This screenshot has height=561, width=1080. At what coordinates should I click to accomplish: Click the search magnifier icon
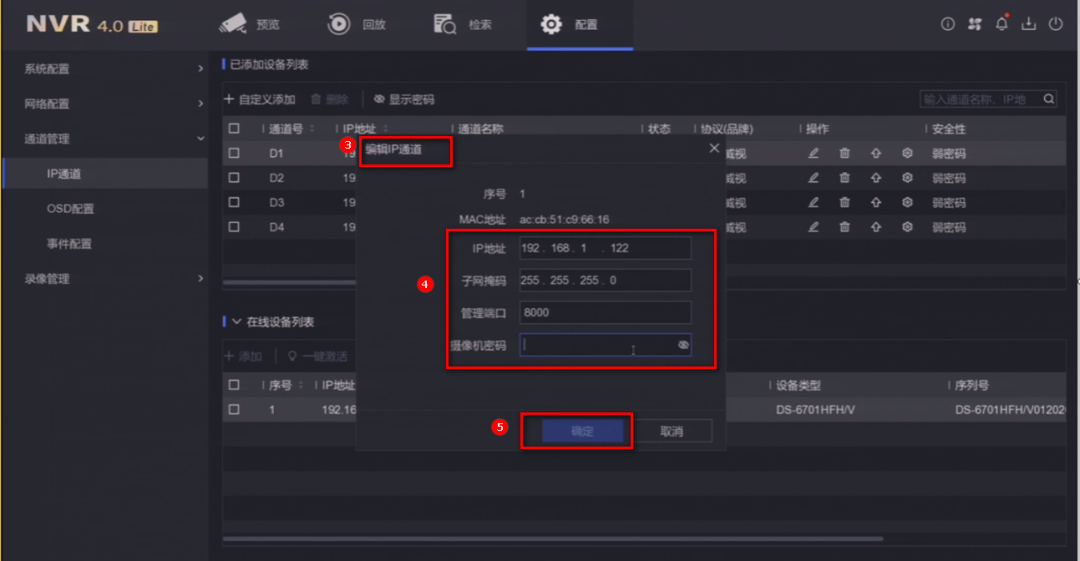tap(1048, 99)
